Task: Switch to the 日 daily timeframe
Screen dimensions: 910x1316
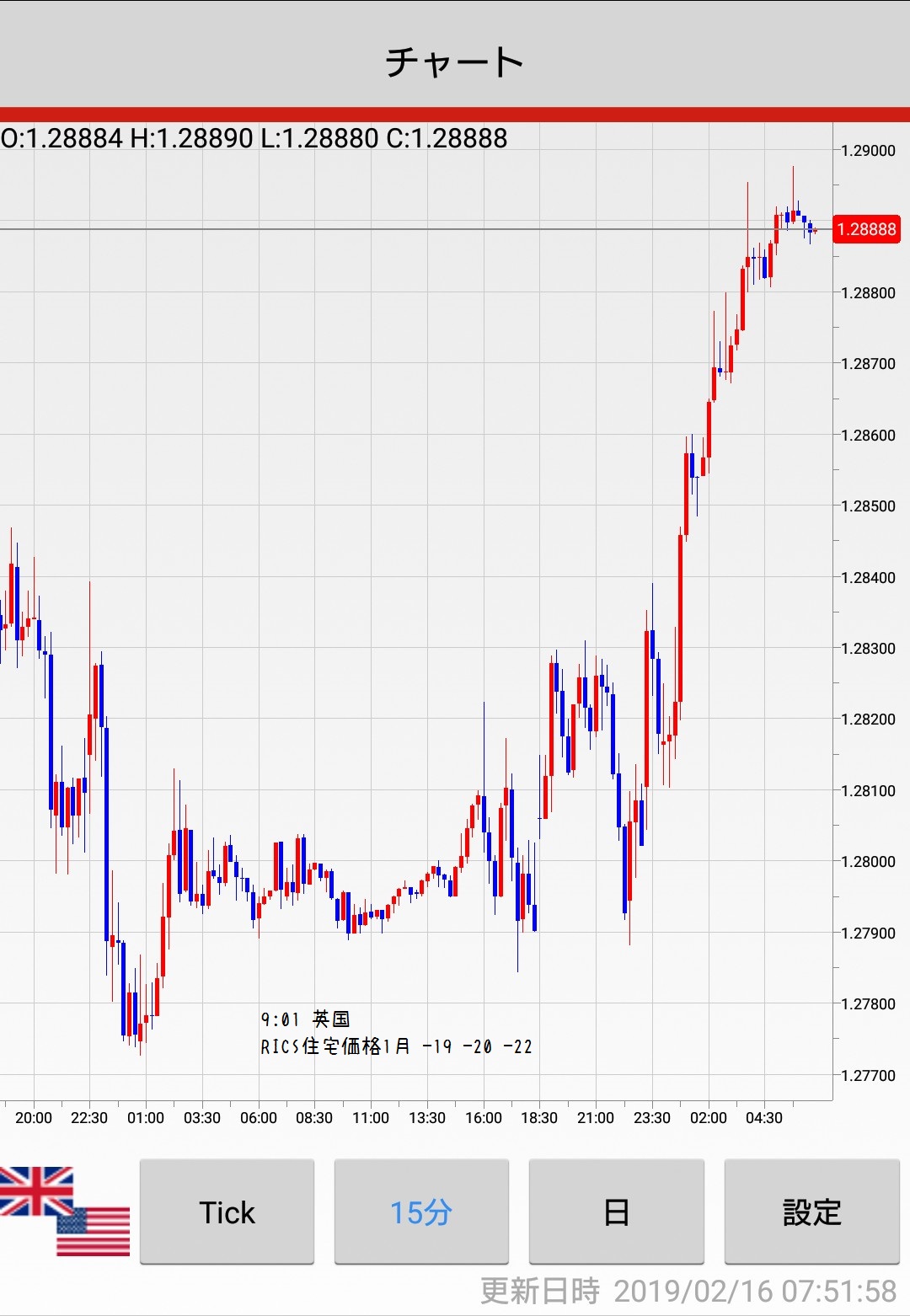Action: coord(616,1212)
